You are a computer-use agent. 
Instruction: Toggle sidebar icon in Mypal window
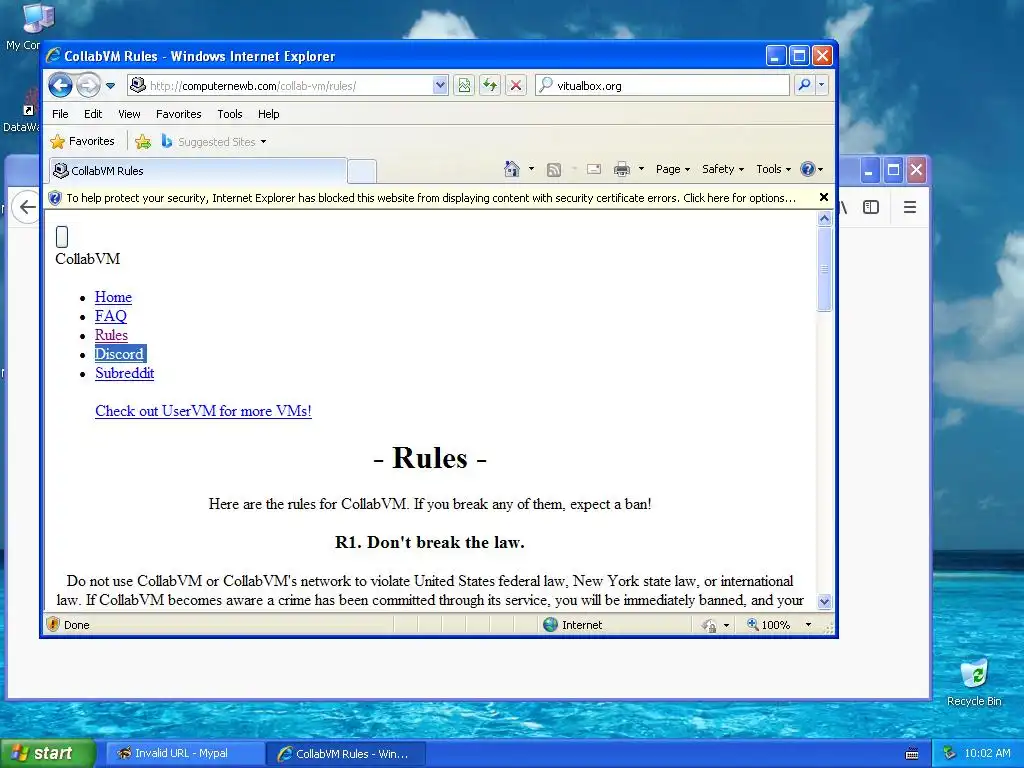871,207
